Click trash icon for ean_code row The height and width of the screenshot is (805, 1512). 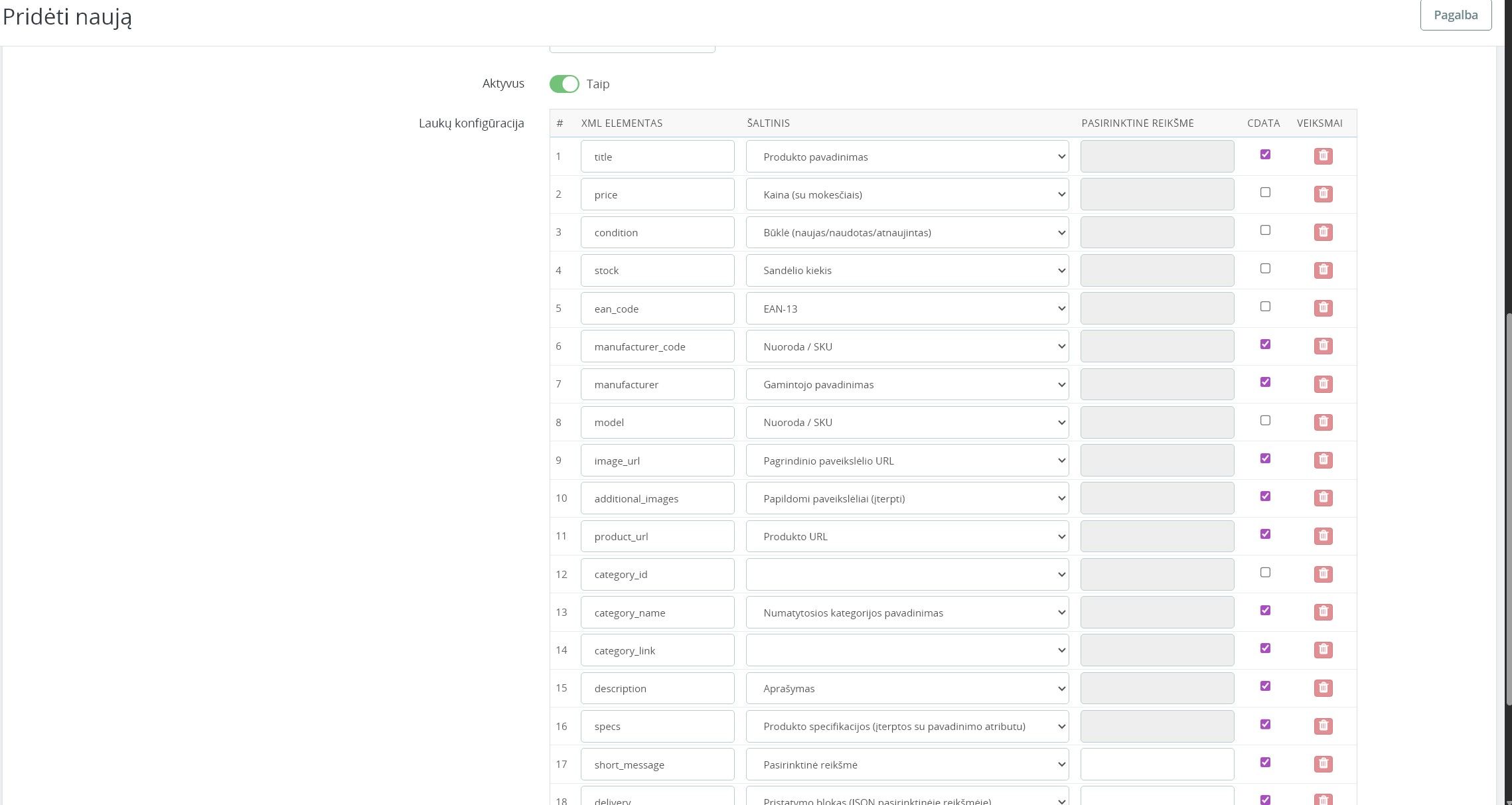(x=1323, y=308)
